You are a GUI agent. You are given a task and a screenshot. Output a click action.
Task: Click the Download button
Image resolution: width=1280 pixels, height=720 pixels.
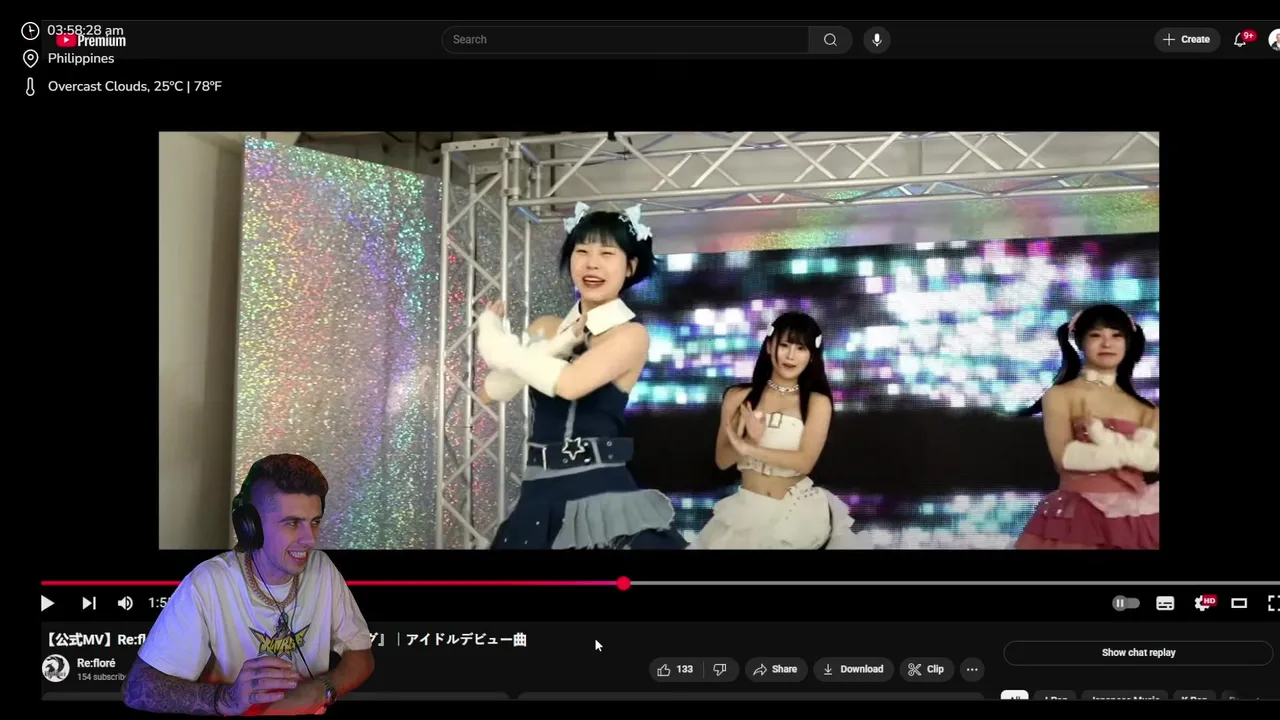tap(853, 669)
